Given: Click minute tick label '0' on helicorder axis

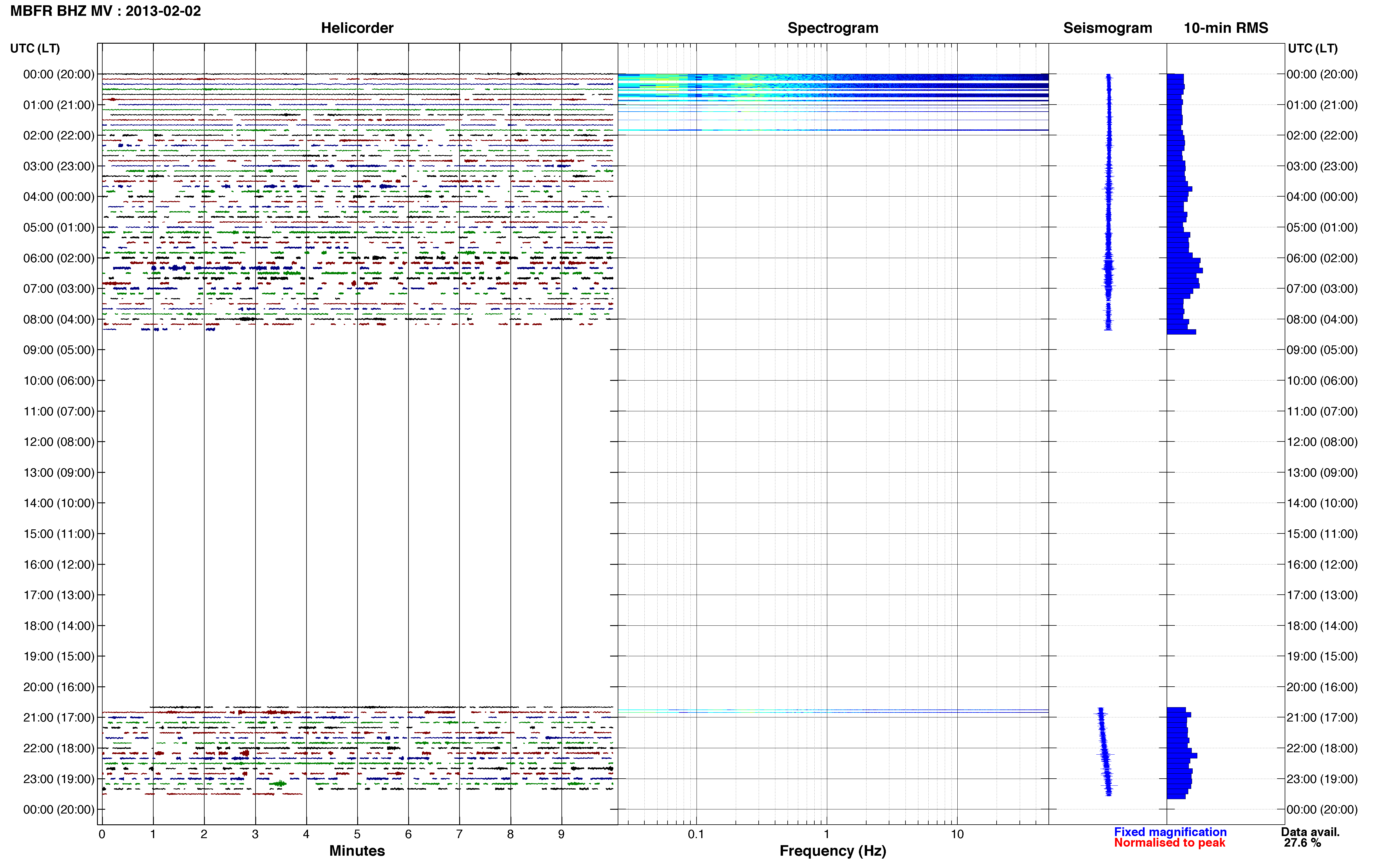Looking at the screenshot, I should coord(102,834).
